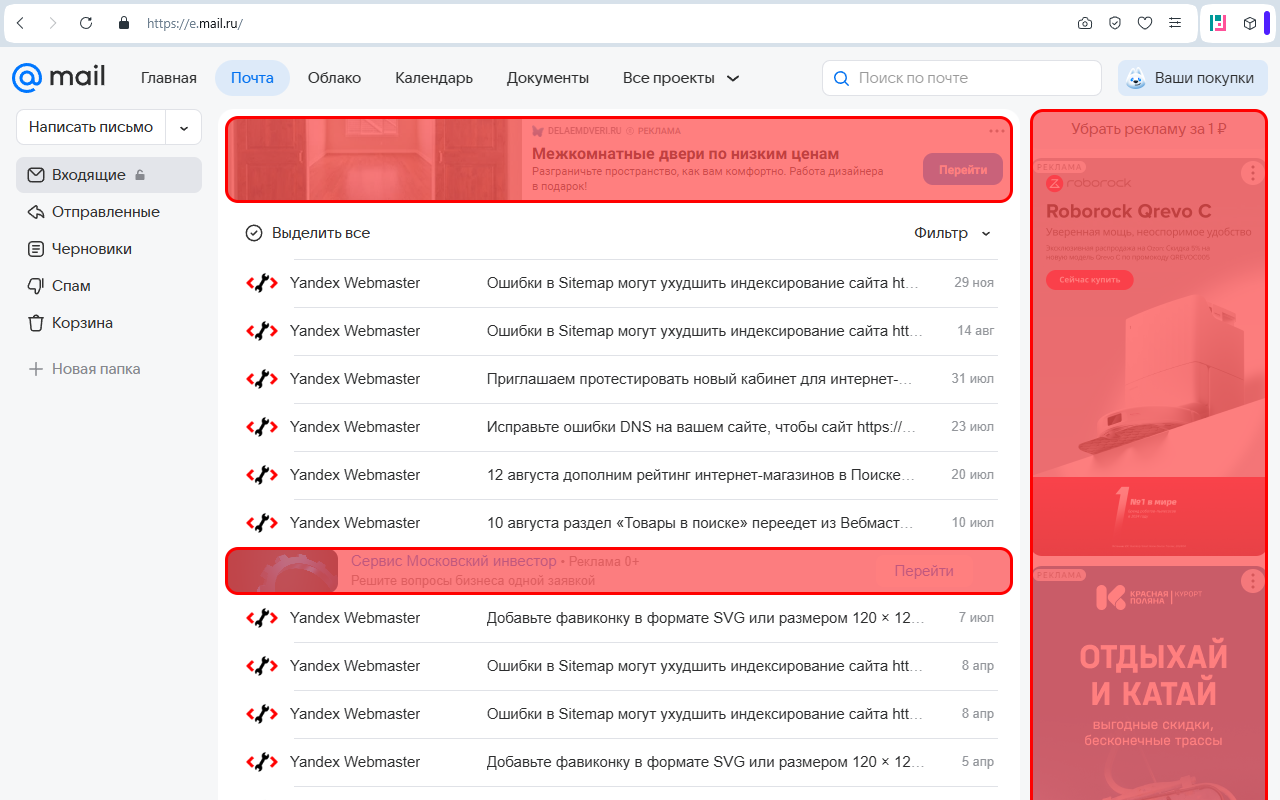Open the Облако tab
This screenshot has height=800, width=1280.
[x=334, y=78]
